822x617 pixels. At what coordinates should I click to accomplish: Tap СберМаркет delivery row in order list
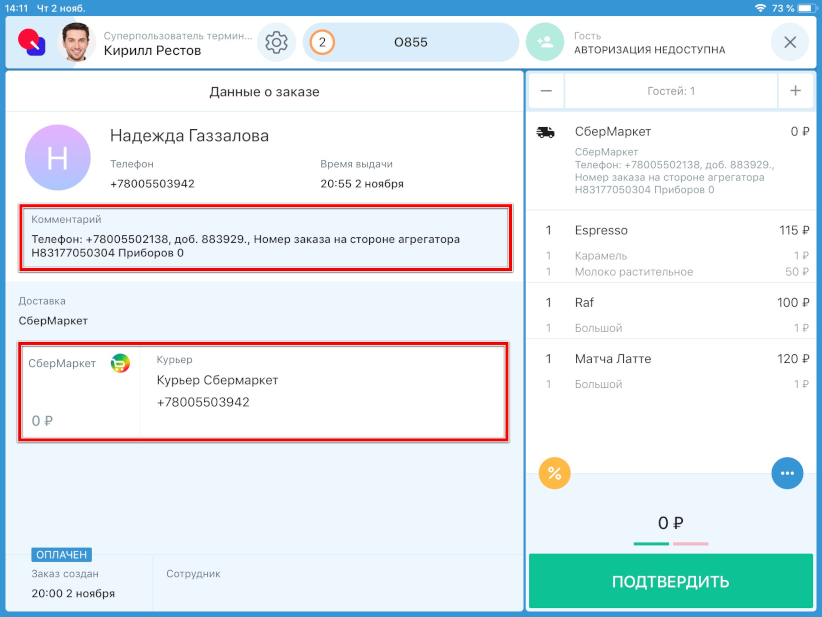tap(670, 160)
